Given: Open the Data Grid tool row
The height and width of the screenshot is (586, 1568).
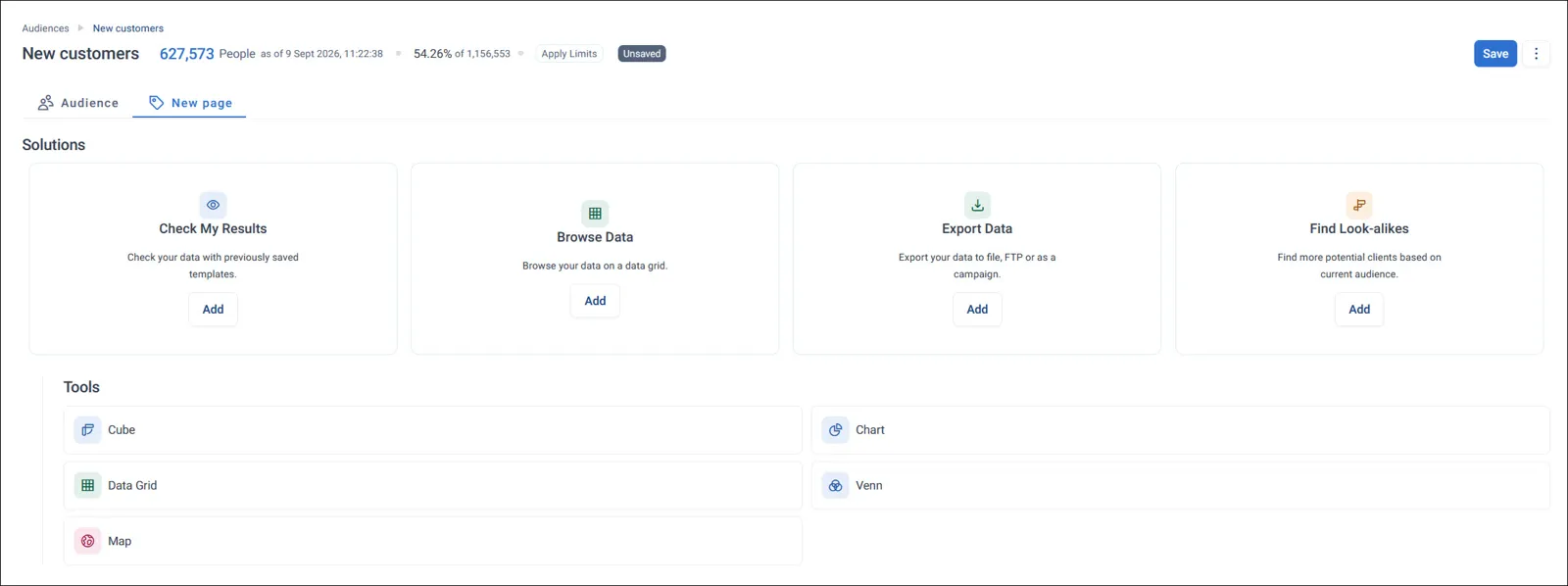Looking at the screenshot, I should [432, 485].
